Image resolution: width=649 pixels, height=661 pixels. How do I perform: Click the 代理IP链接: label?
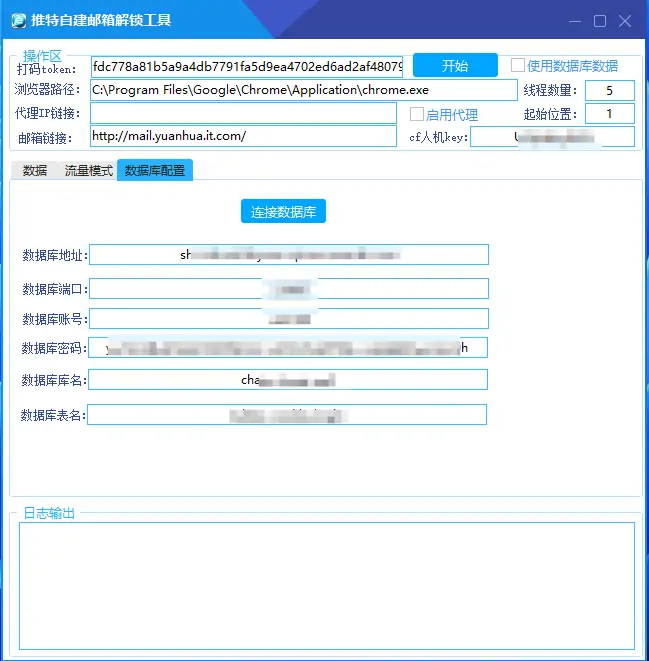pos(48,113)
